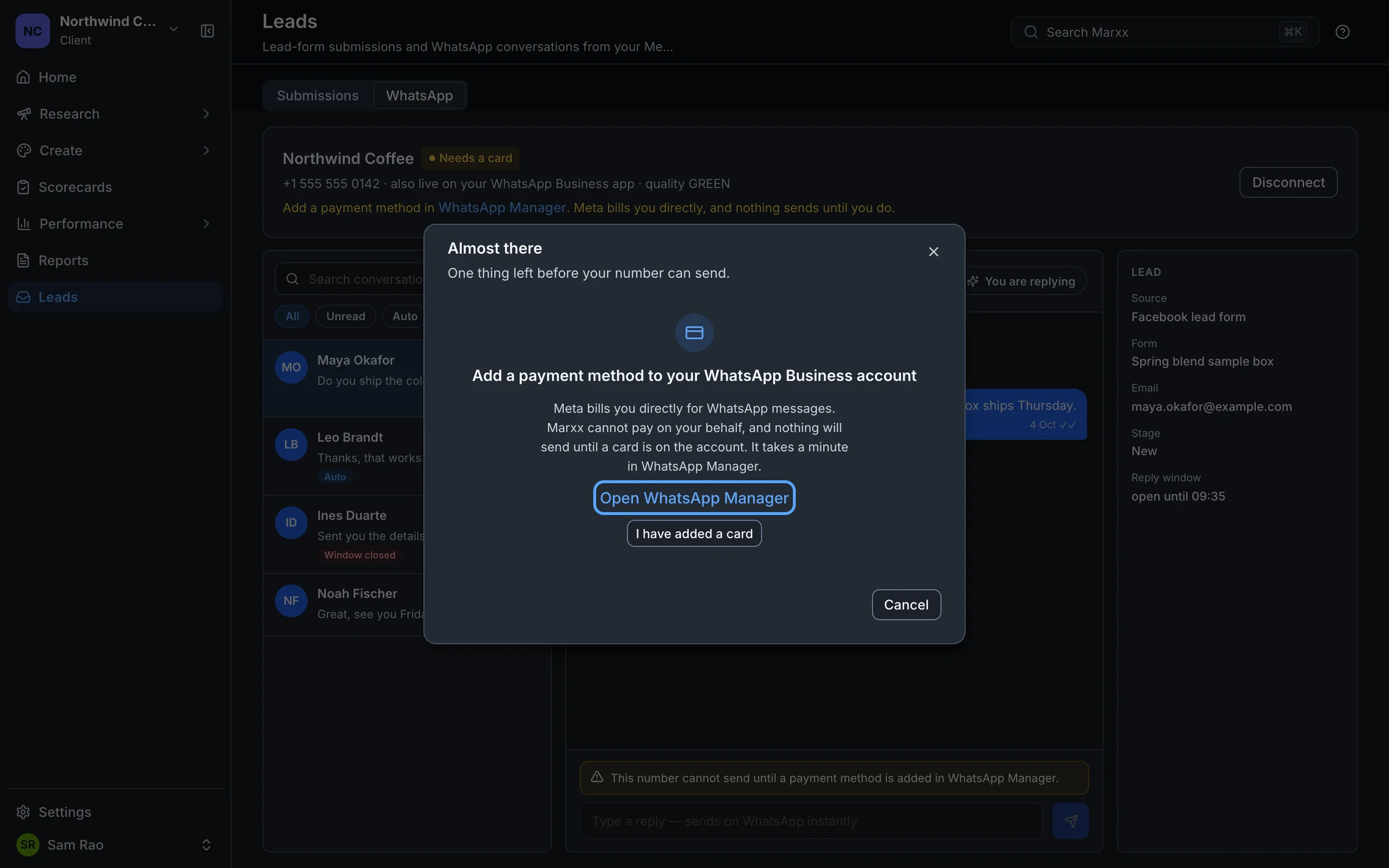Cancel the payment method dialog

(x=906, y=604)
